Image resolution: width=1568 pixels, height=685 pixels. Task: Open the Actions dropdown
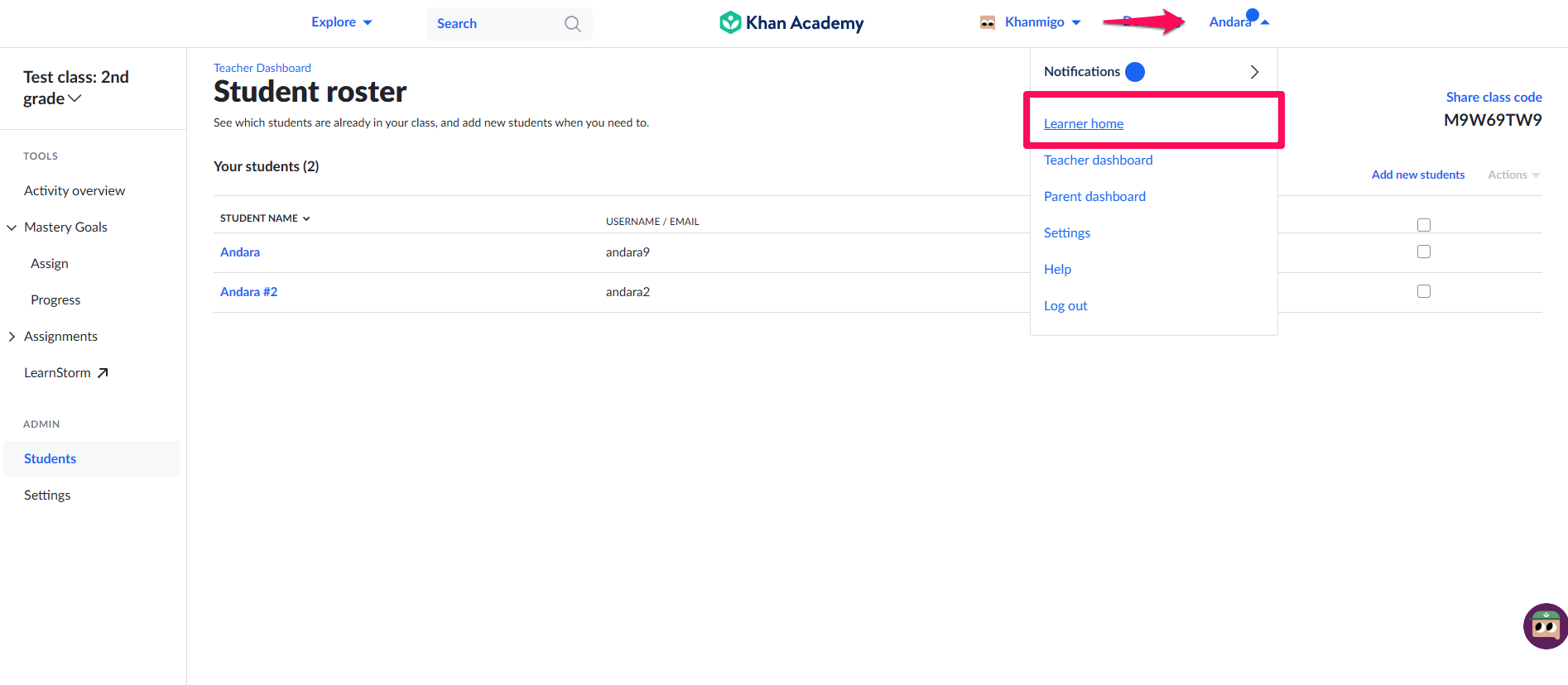pos(1514,175)
